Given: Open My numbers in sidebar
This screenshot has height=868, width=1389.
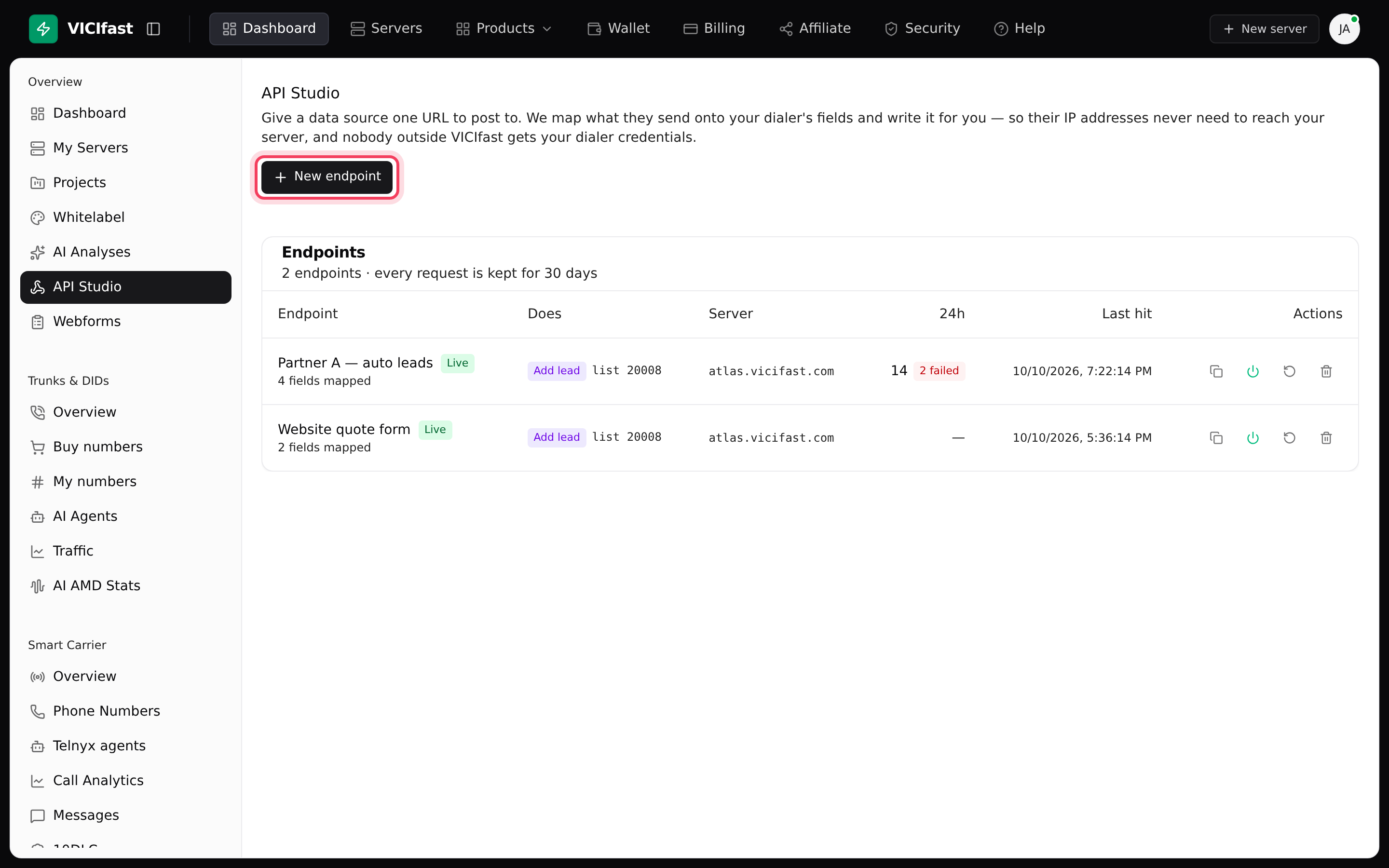Looking at the screenshot, I should point(126,482).
